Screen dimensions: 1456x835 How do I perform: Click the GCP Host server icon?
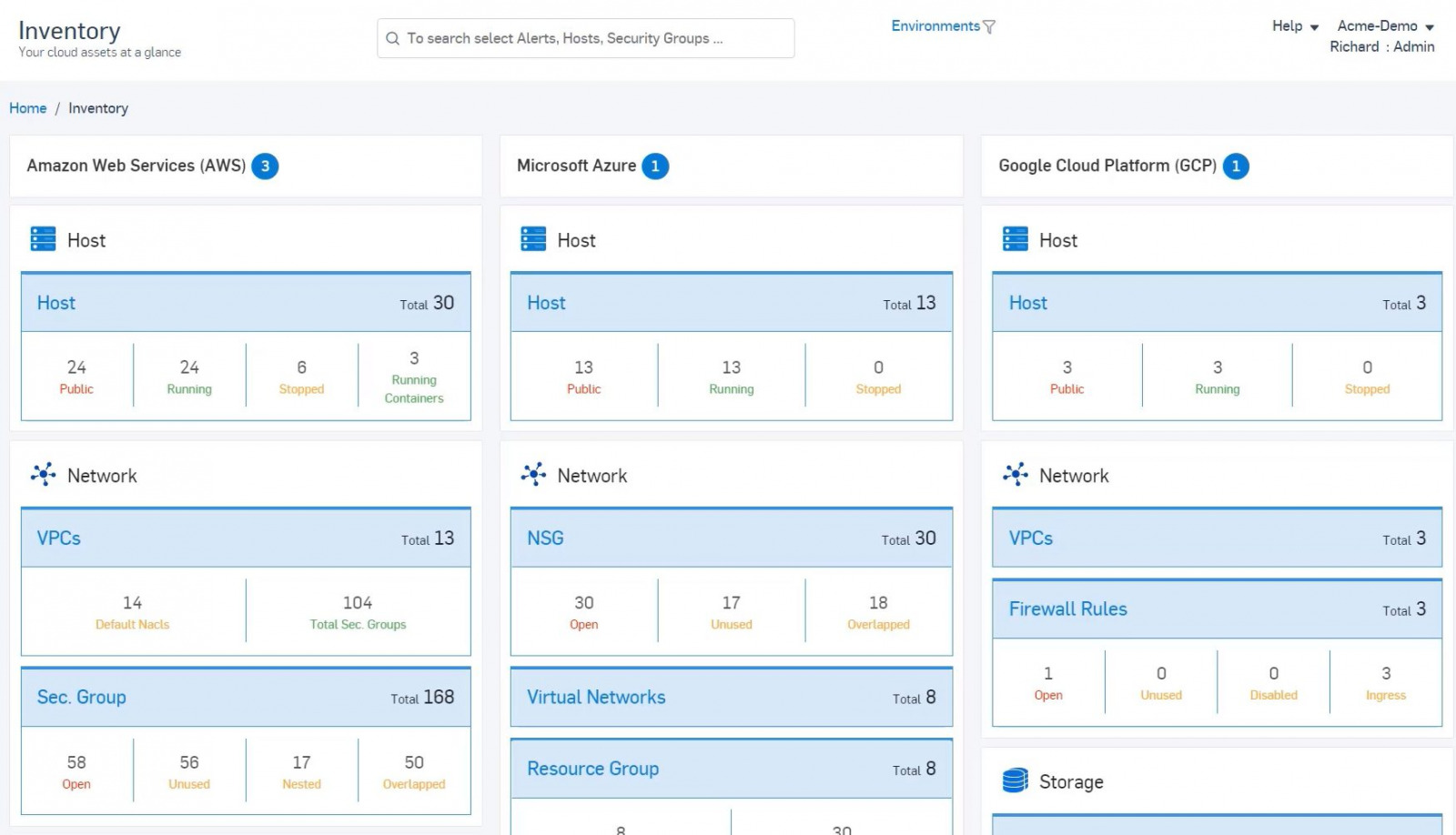tap(1016, 239)
